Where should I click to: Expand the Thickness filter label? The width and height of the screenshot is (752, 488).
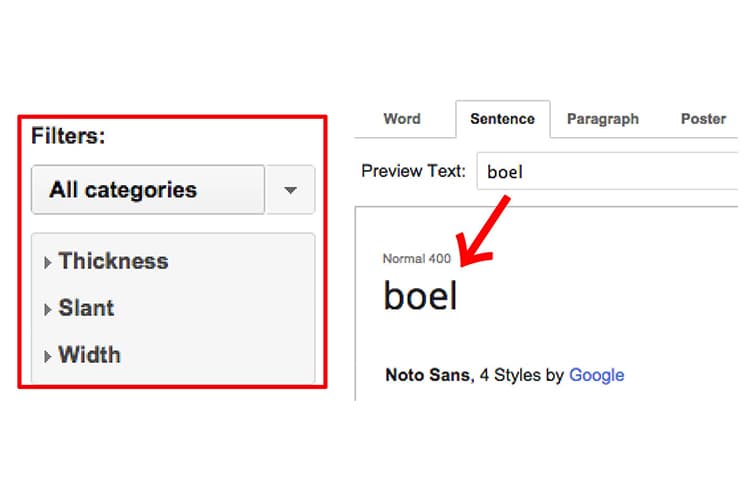113,262
